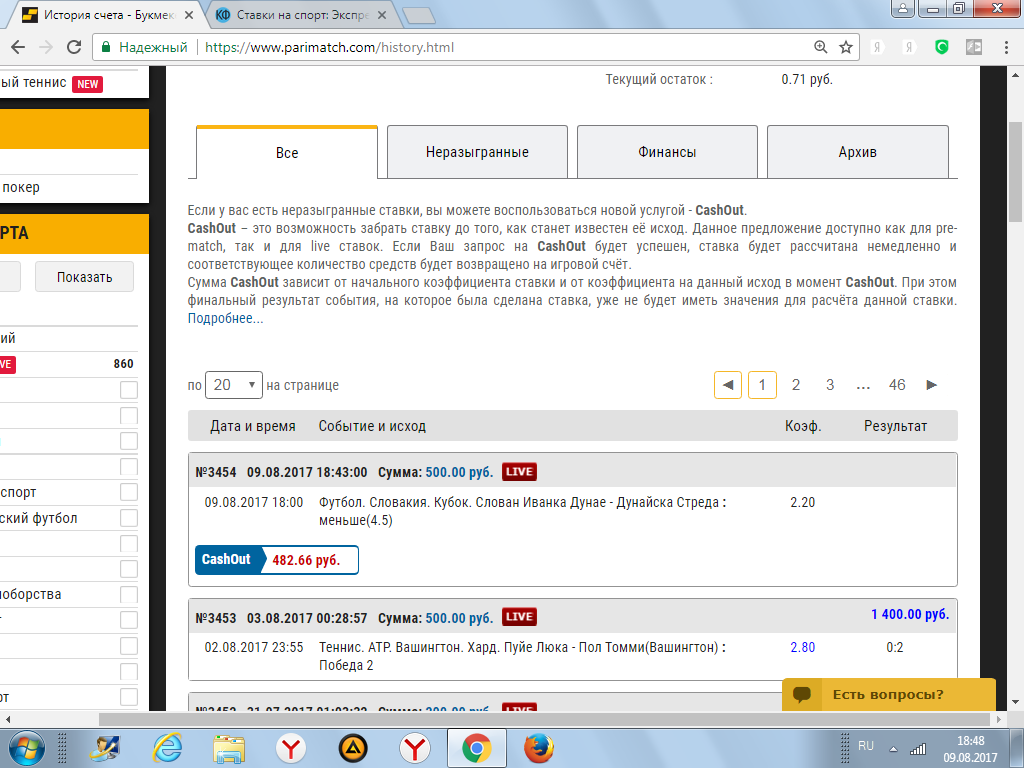Screen dimensions: 1024x768
Task: Tick the checkbox next to спорт
Action: pos(129,492)
